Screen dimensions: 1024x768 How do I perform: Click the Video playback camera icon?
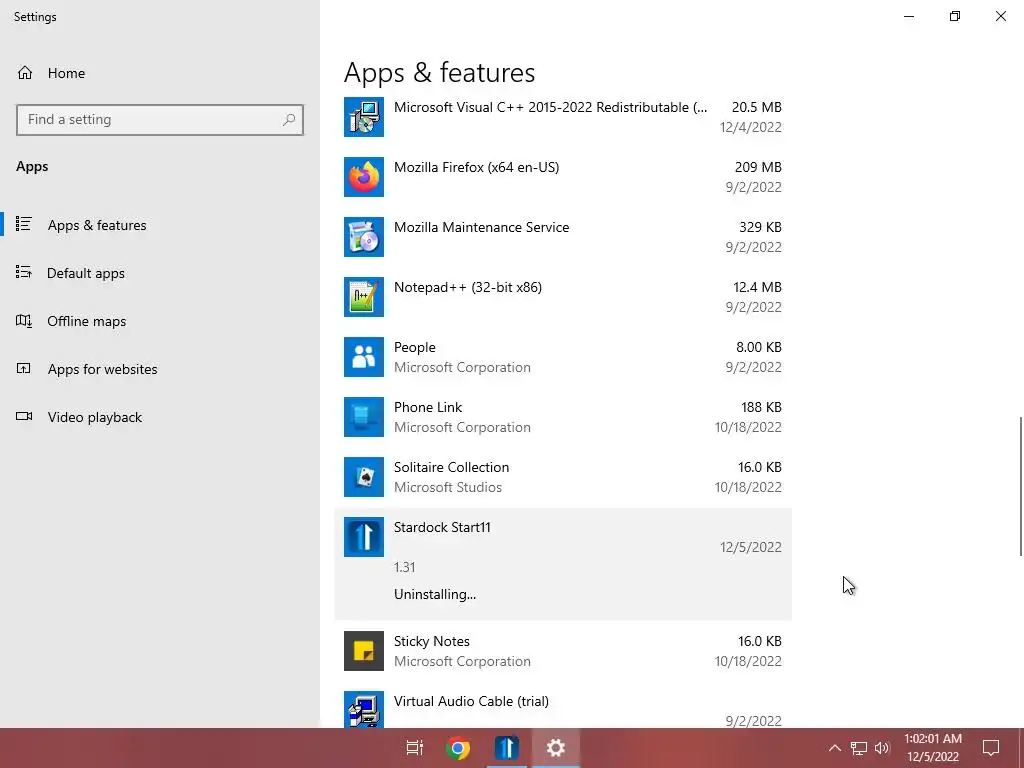pyautogui.click(x=24, y=416)
